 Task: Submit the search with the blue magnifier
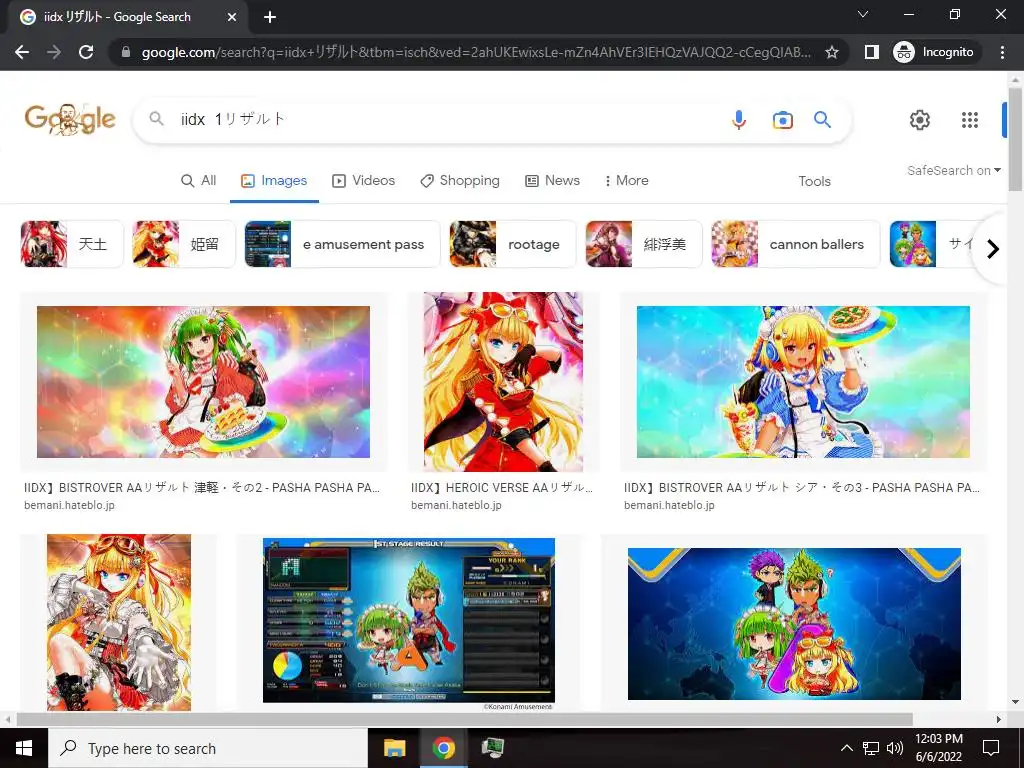822,120
